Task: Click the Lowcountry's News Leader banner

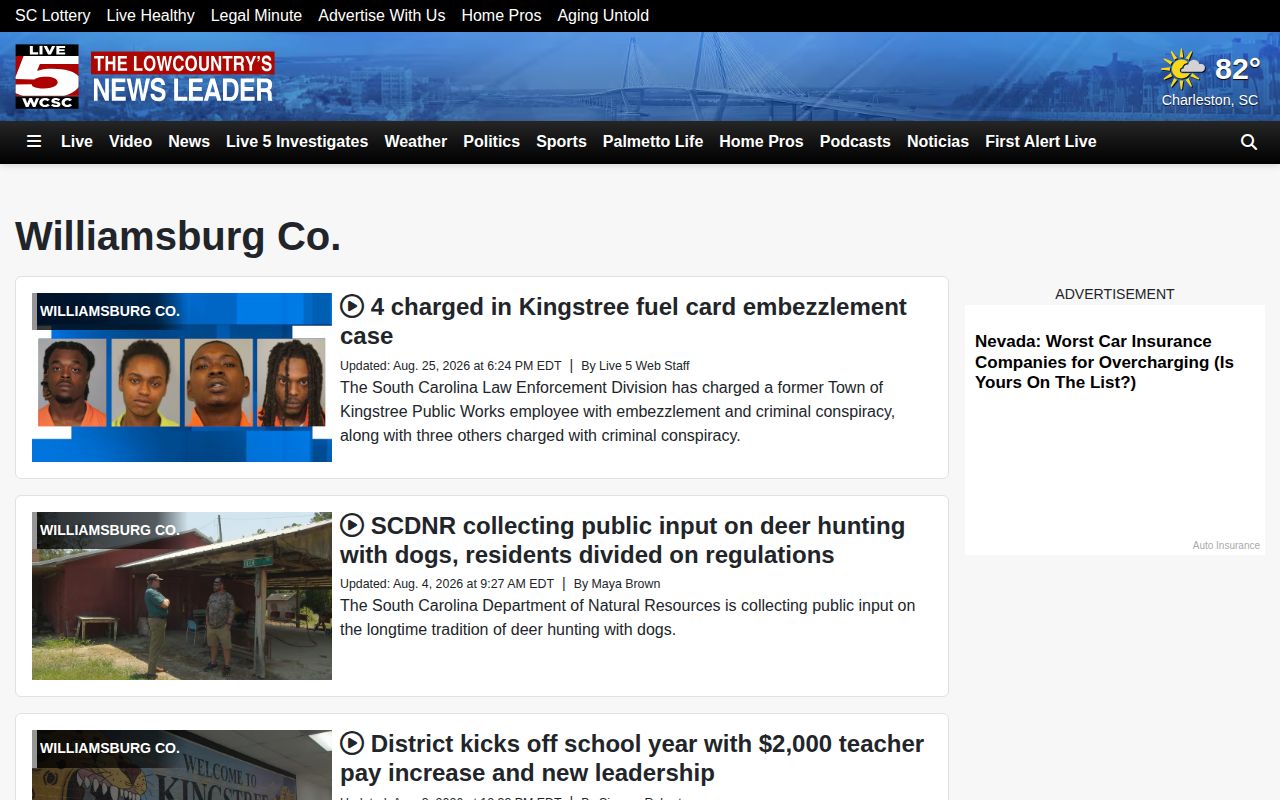Action: 182,77
